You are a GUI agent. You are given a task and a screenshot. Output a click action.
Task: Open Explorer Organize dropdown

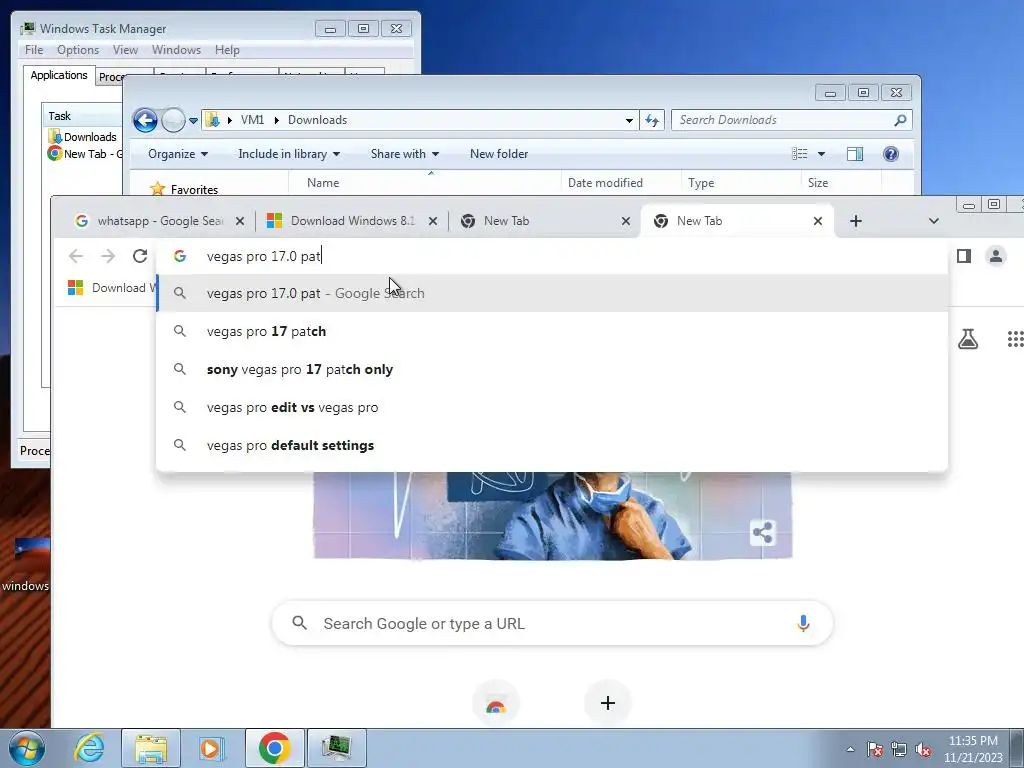tap(178, 154)
